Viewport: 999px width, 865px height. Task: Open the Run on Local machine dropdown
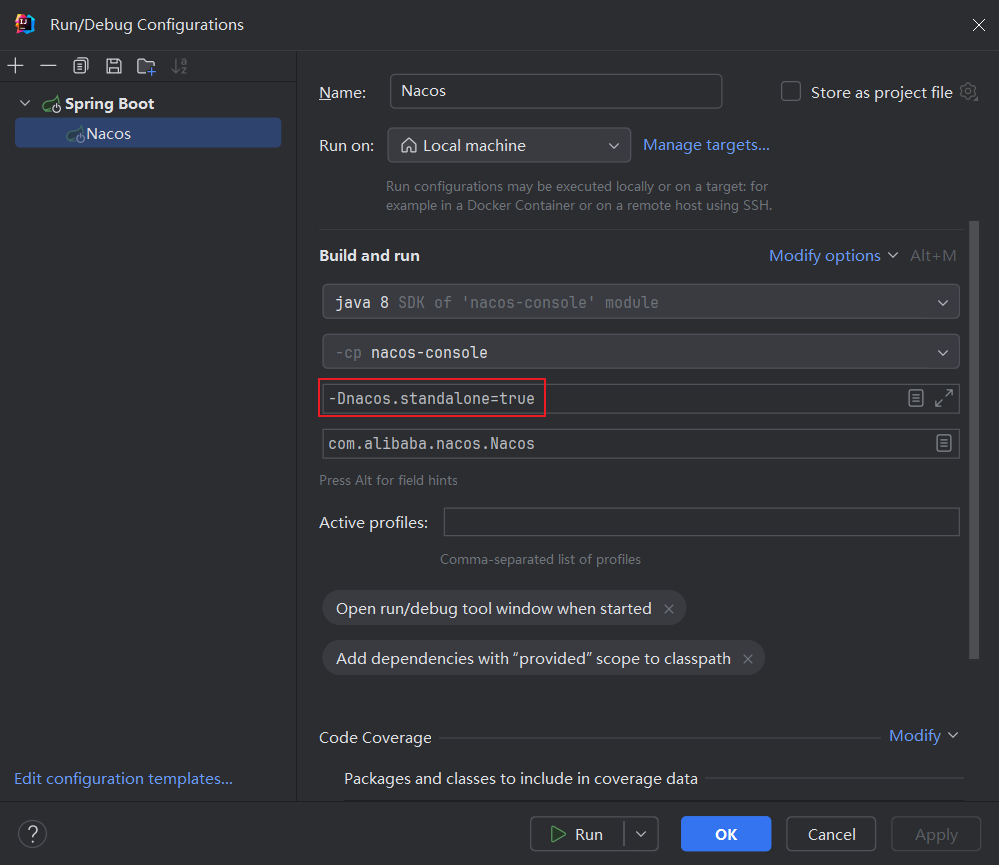(x=509, y=145)
